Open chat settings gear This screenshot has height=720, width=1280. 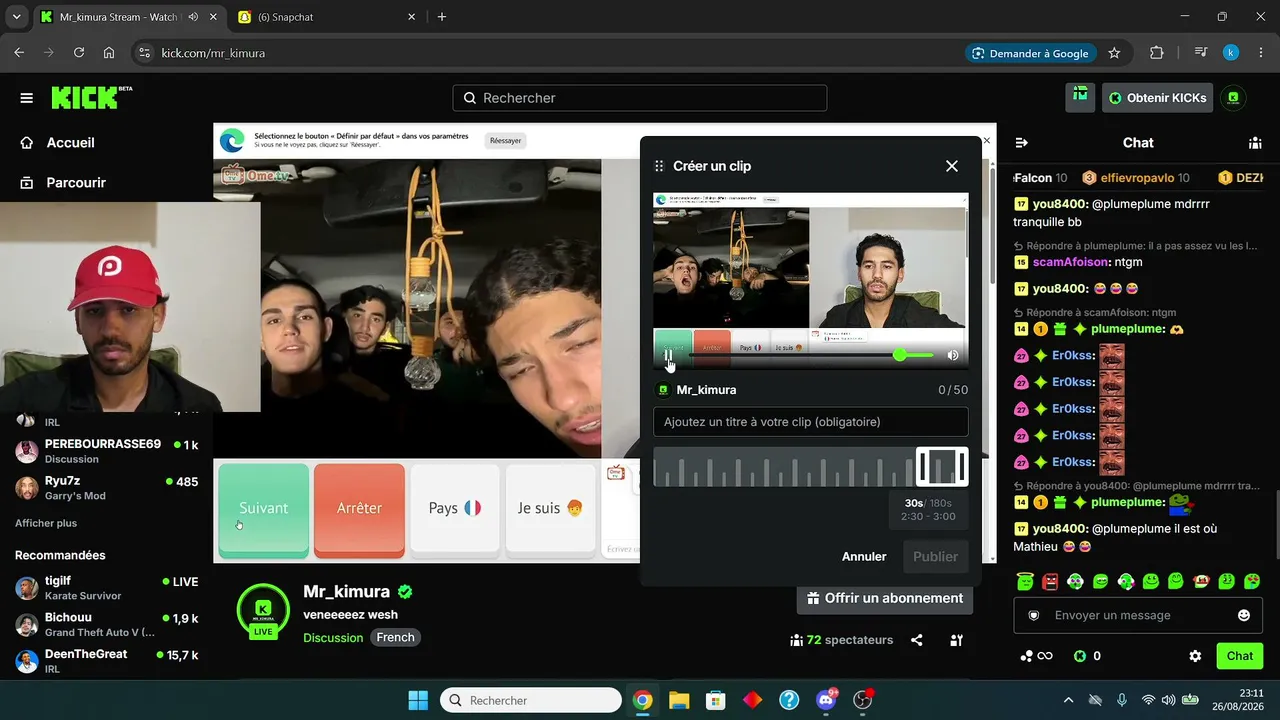1195,656
